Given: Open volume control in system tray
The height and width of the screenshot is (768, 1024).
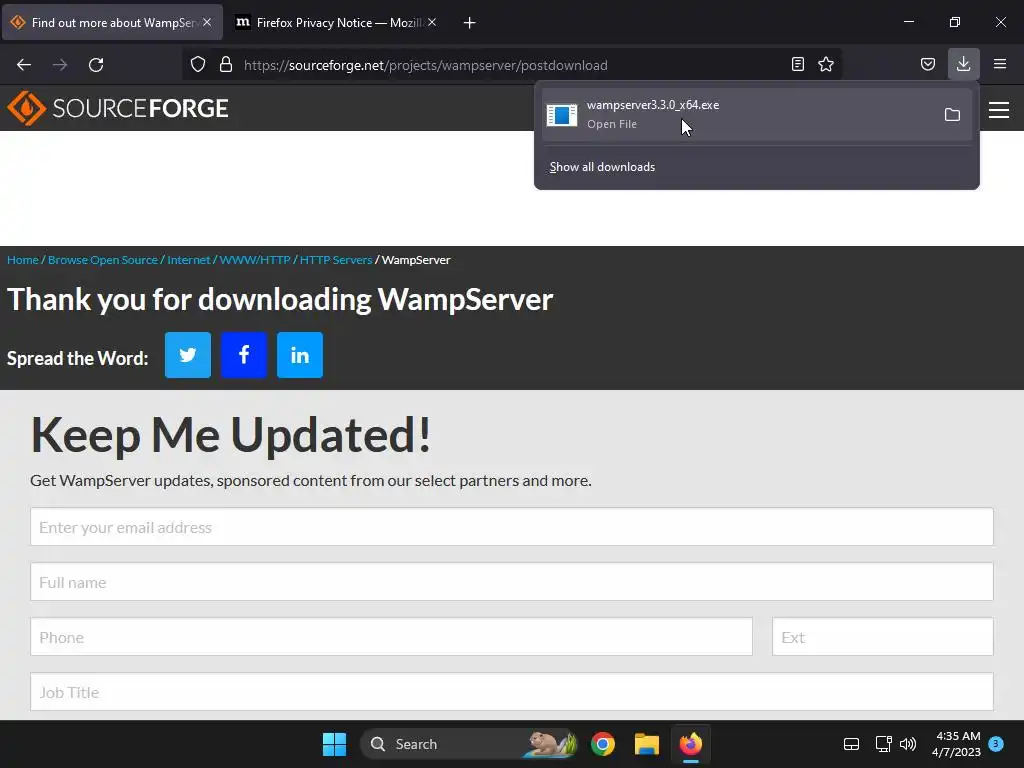Looking at the screenshot, I should [x=908, y=744].
